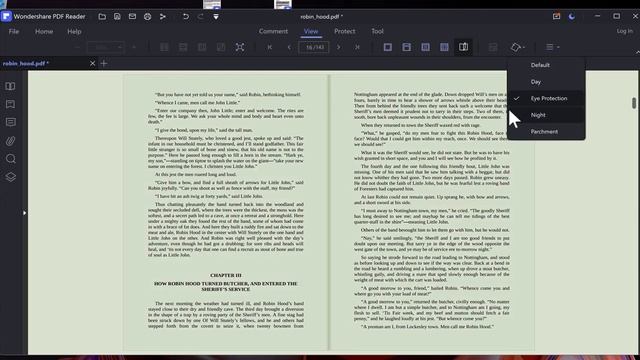Choose Day background option

[x=546, y=82]
